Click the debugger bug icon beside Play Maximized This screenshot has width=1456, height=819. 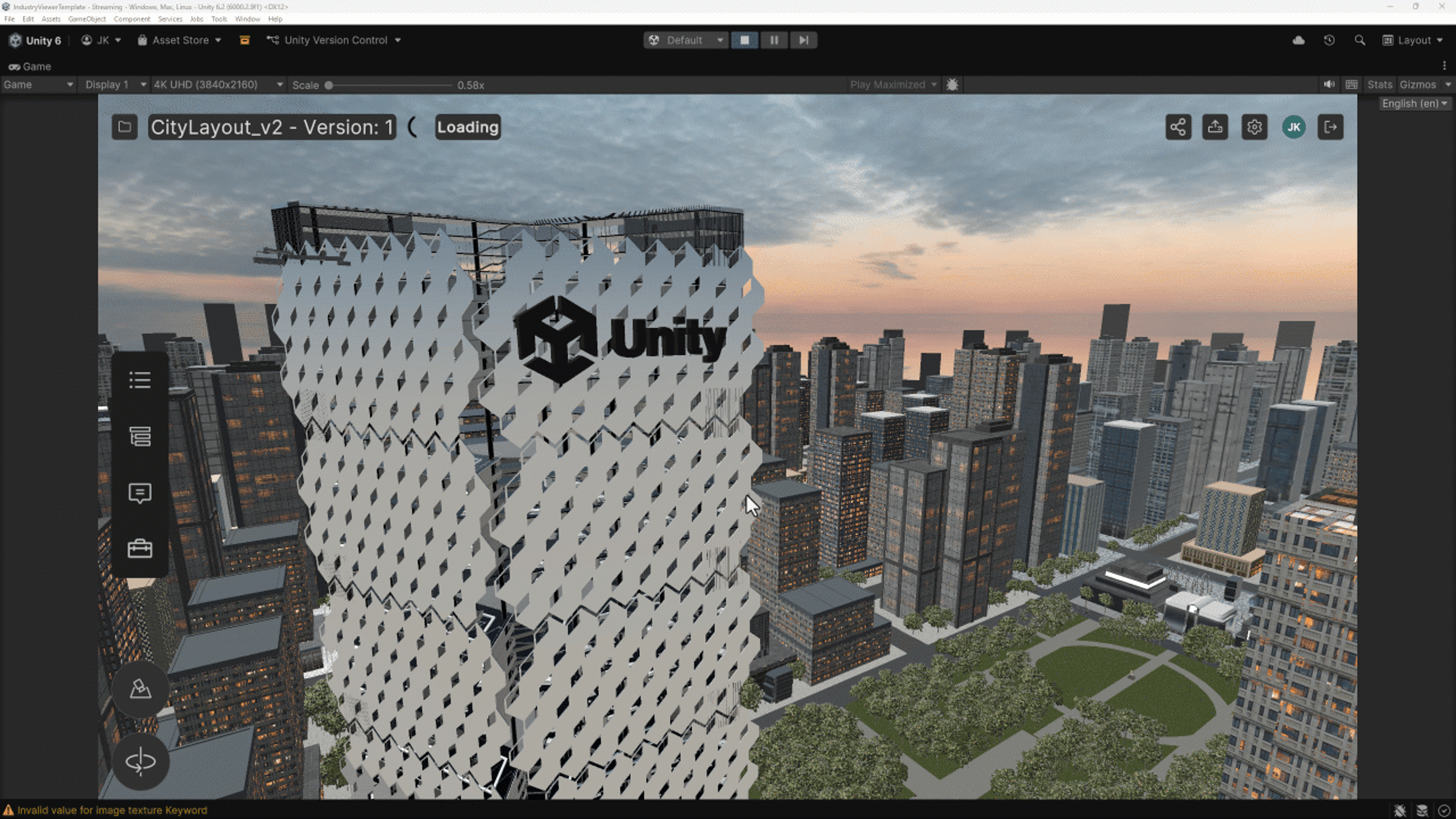click(x=952, y=85)
